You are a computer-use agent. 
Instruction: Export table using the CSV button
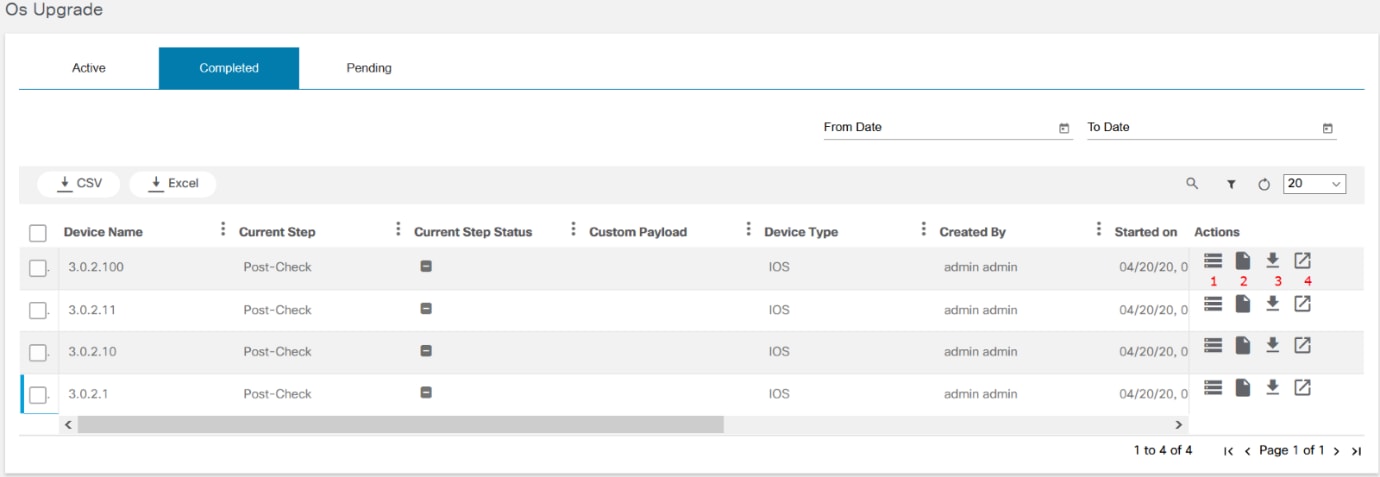click(79, 184)
